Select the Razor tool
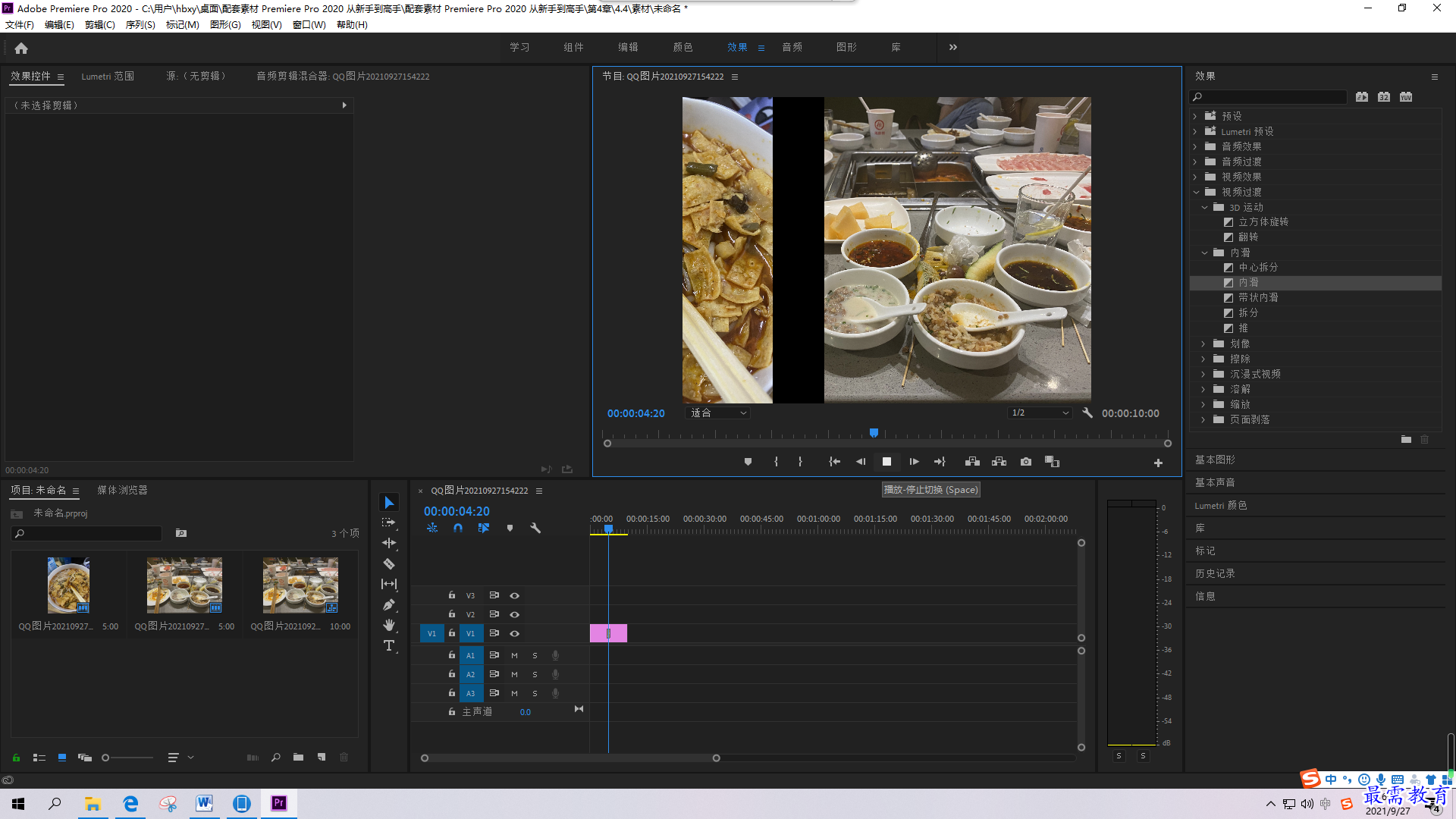 (389, 563)
